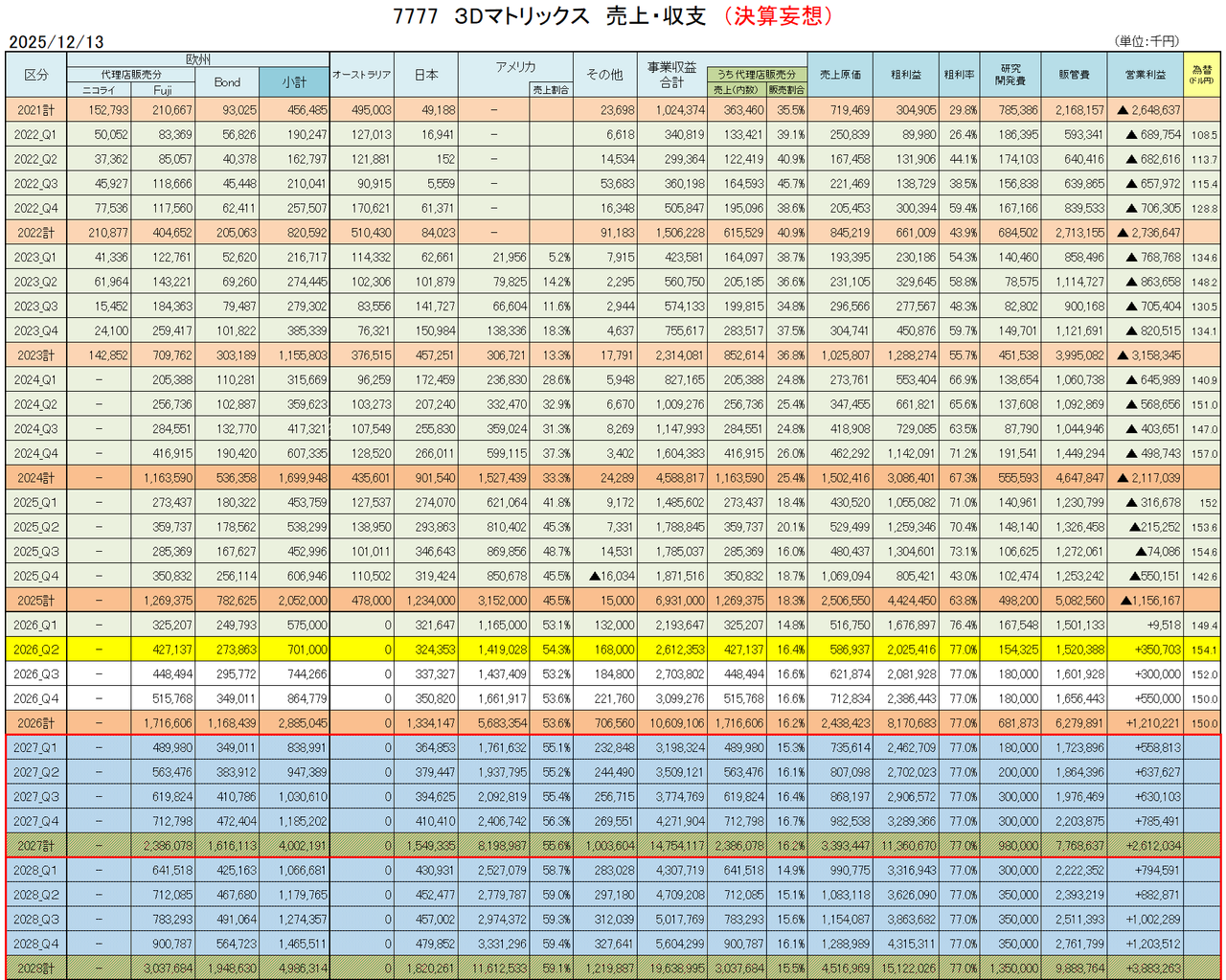Click the その他 column header
1226x980 pixels.
click(605, 75)
